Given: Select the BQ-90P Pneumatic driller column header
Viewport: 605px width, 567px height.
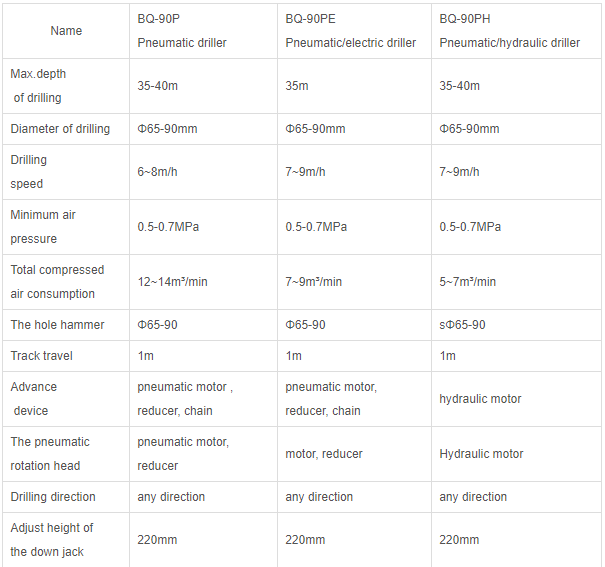Looking at the screenshot, I should click(x=182, y=31).
